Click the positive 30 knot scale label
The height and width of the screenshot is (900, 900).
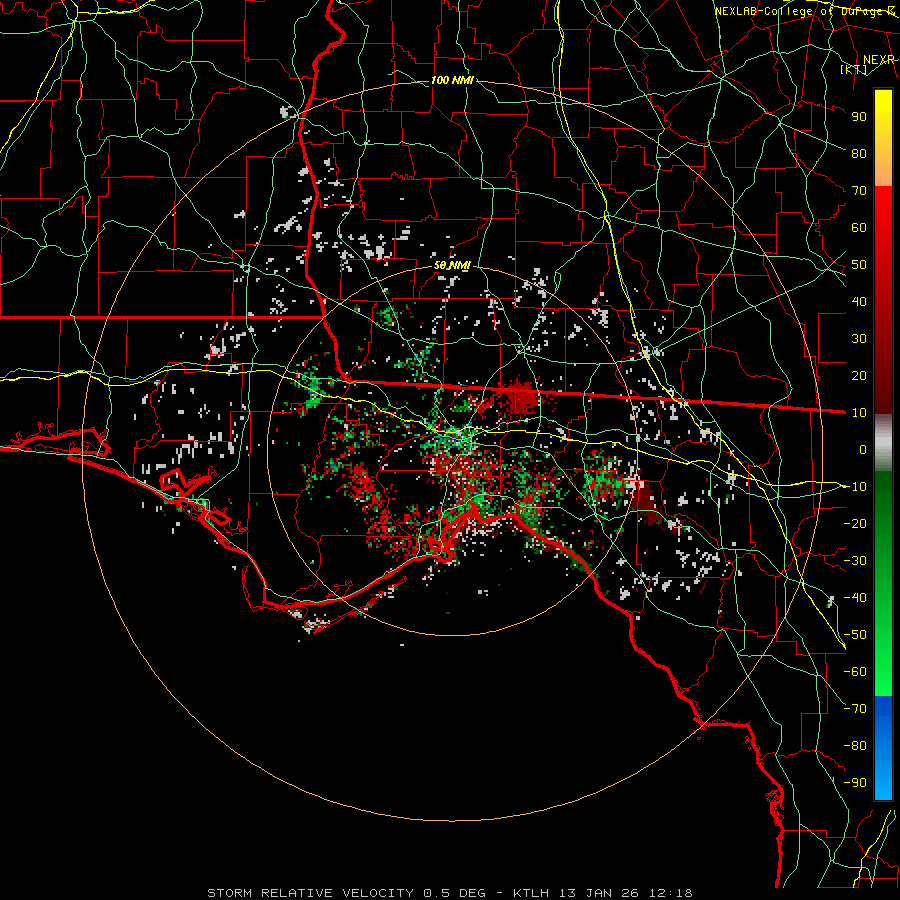[x=859, y=339]
